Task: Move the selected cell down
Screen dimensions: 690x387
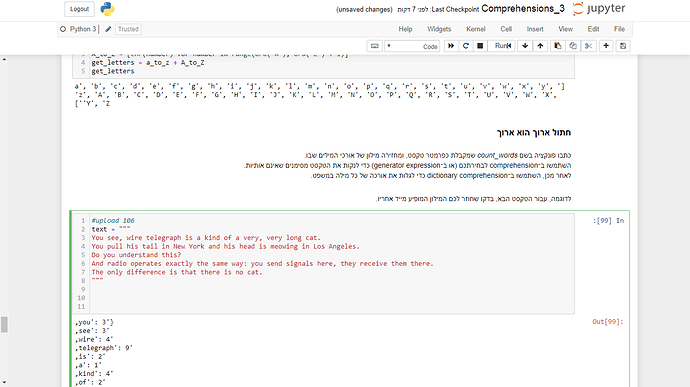Action: point(525,46)
